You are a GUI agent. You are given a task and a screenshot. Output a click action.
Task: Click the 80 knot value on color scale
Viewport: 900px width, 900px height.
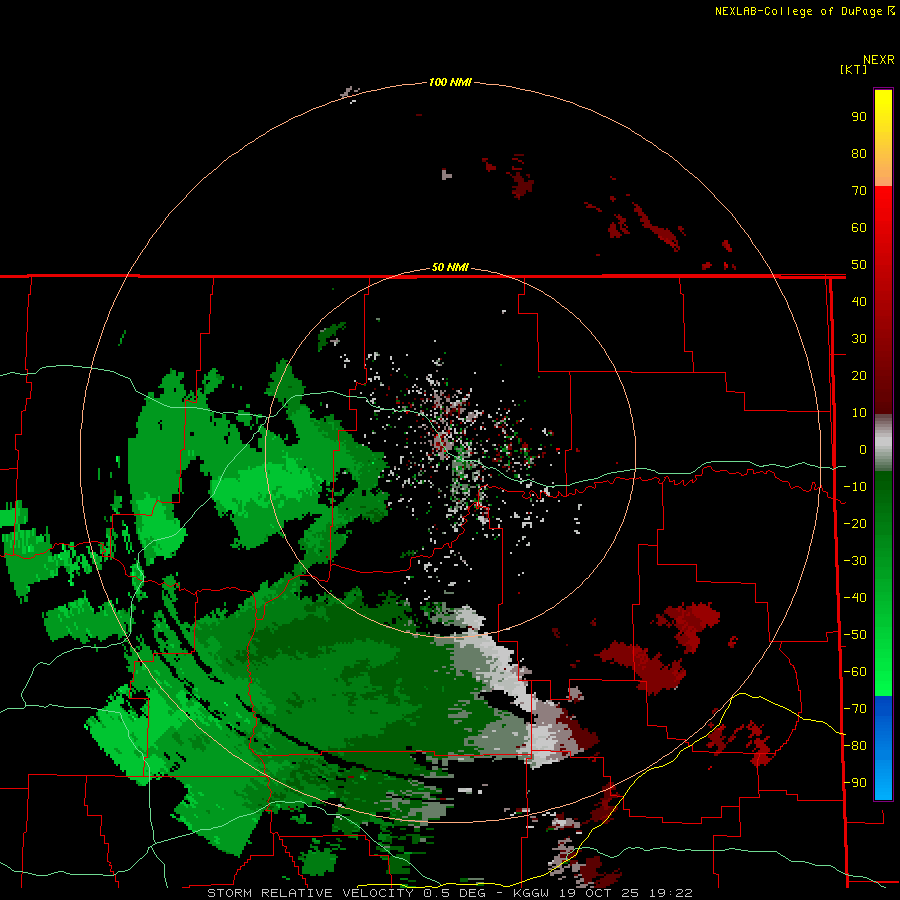859,153
